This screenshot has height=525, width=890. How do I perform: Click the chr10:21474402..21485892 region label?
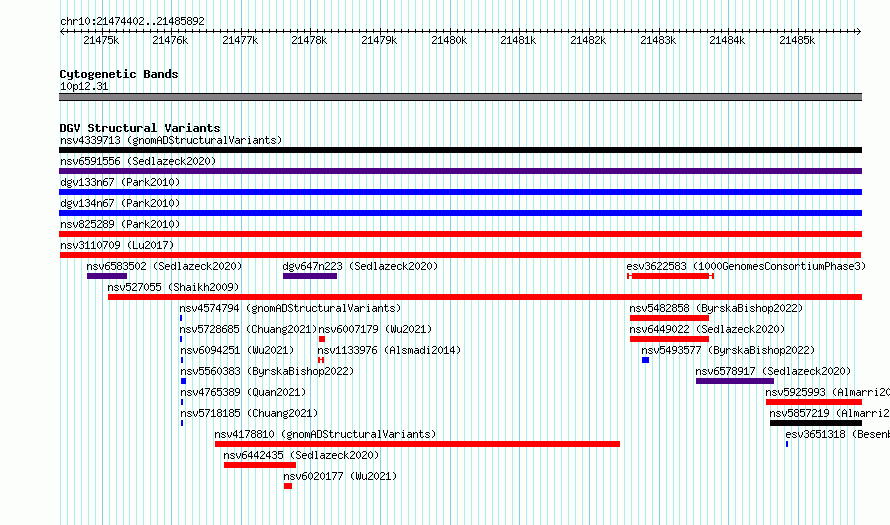(132, 21)
